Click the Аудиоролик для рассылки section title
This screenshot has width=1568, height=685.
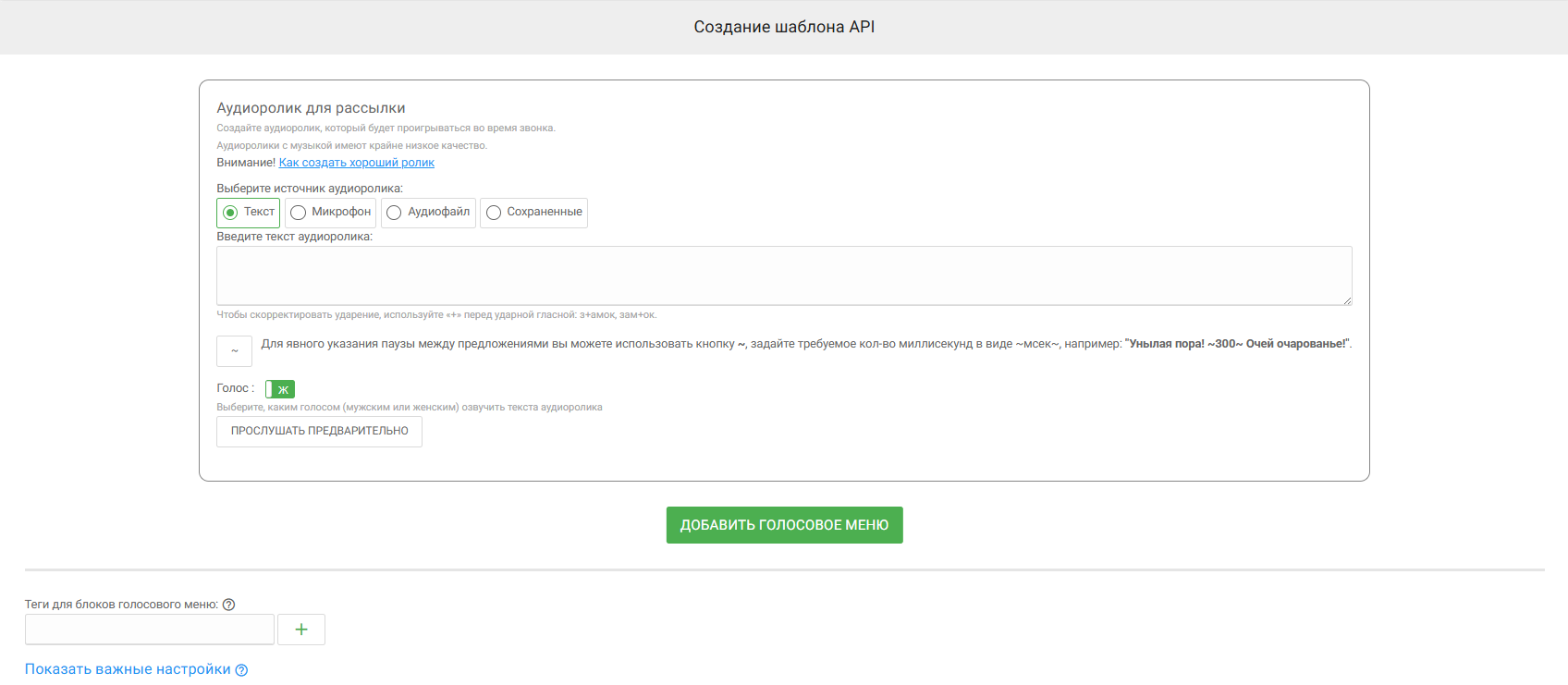(x=311, y=108)
